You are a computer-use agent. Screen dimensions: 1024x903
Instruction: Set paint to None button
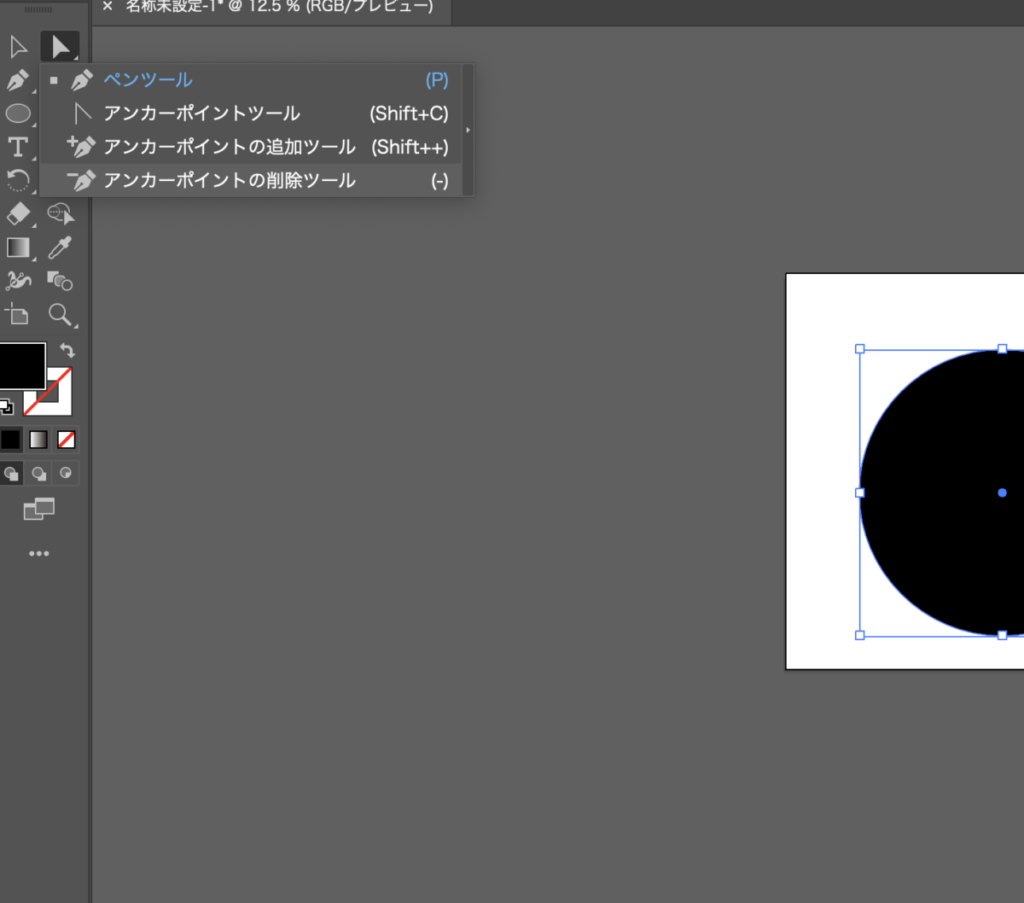pos(66,439)
